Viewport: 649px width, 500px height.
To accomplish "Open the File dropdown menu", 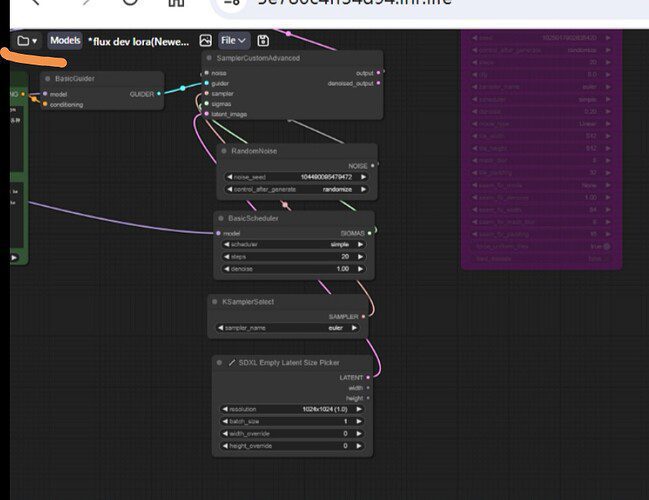I will (233, 41).
